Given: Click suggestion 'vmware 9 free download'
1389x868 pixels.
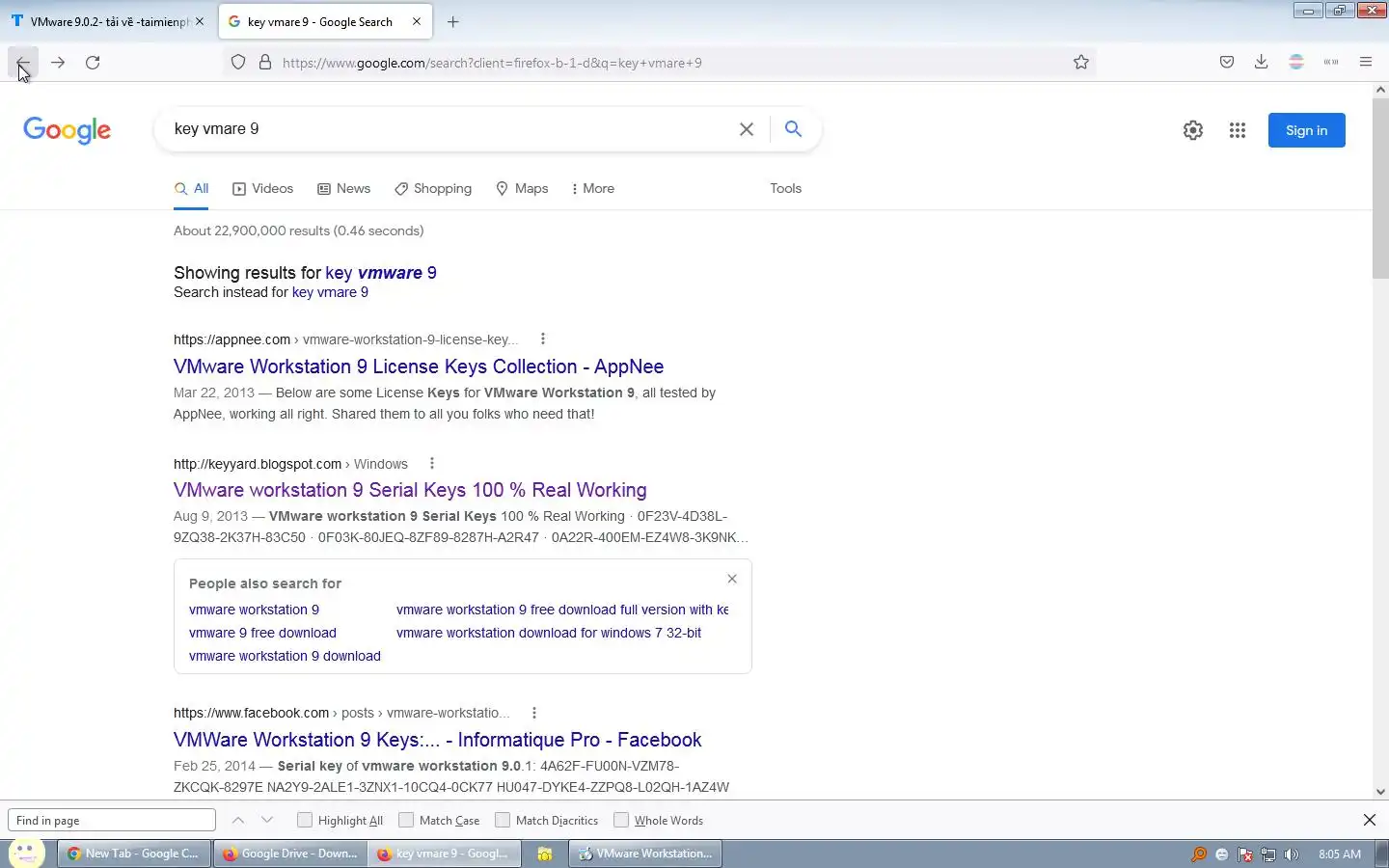Looking at the screenshot, I should pyautogui.click(x=262, y=633).
